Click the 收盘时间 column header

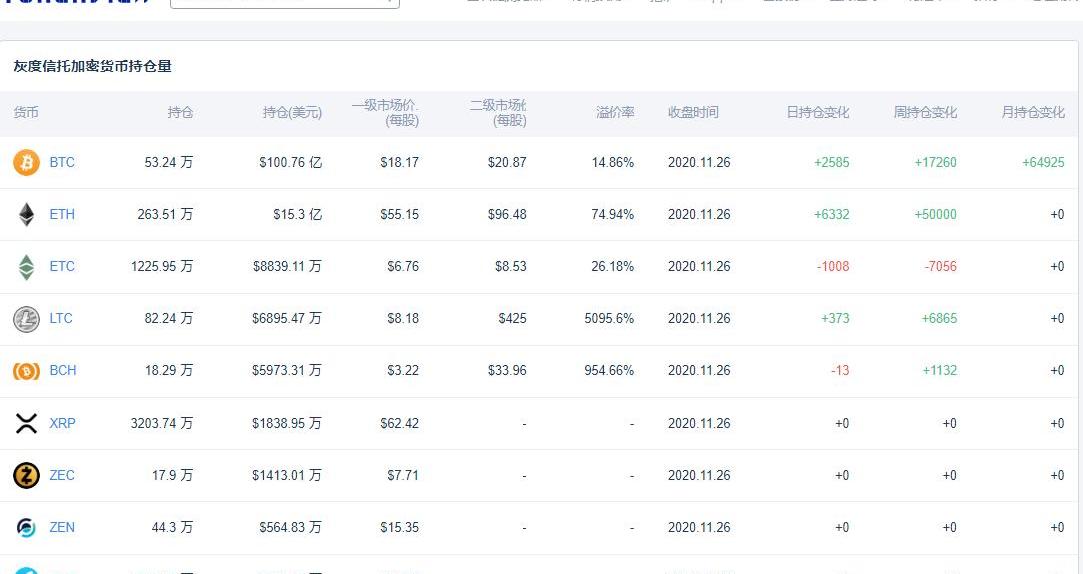click(x=693, y=113)
